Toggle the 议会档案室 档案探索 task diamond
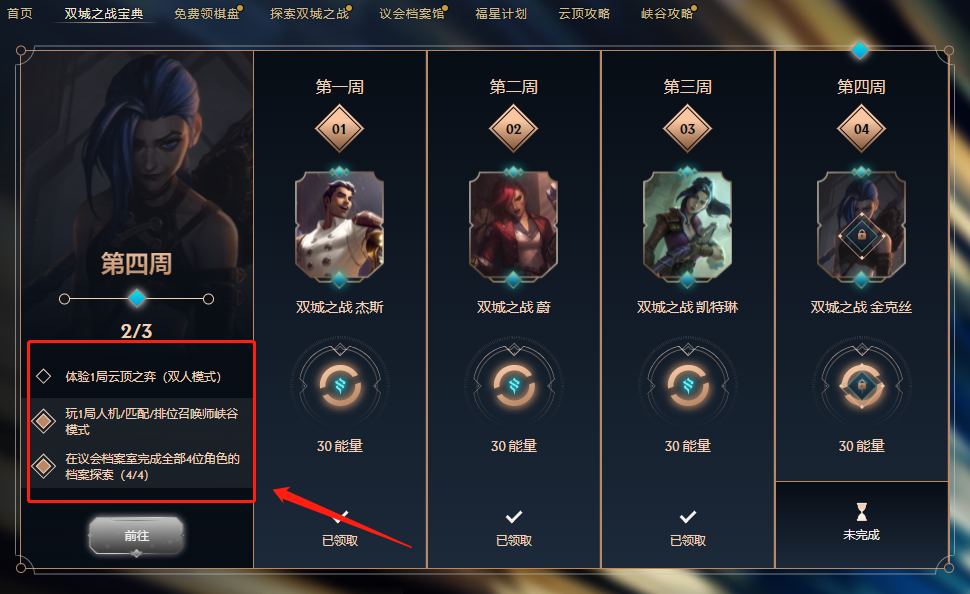 click(x=43, y=466)
